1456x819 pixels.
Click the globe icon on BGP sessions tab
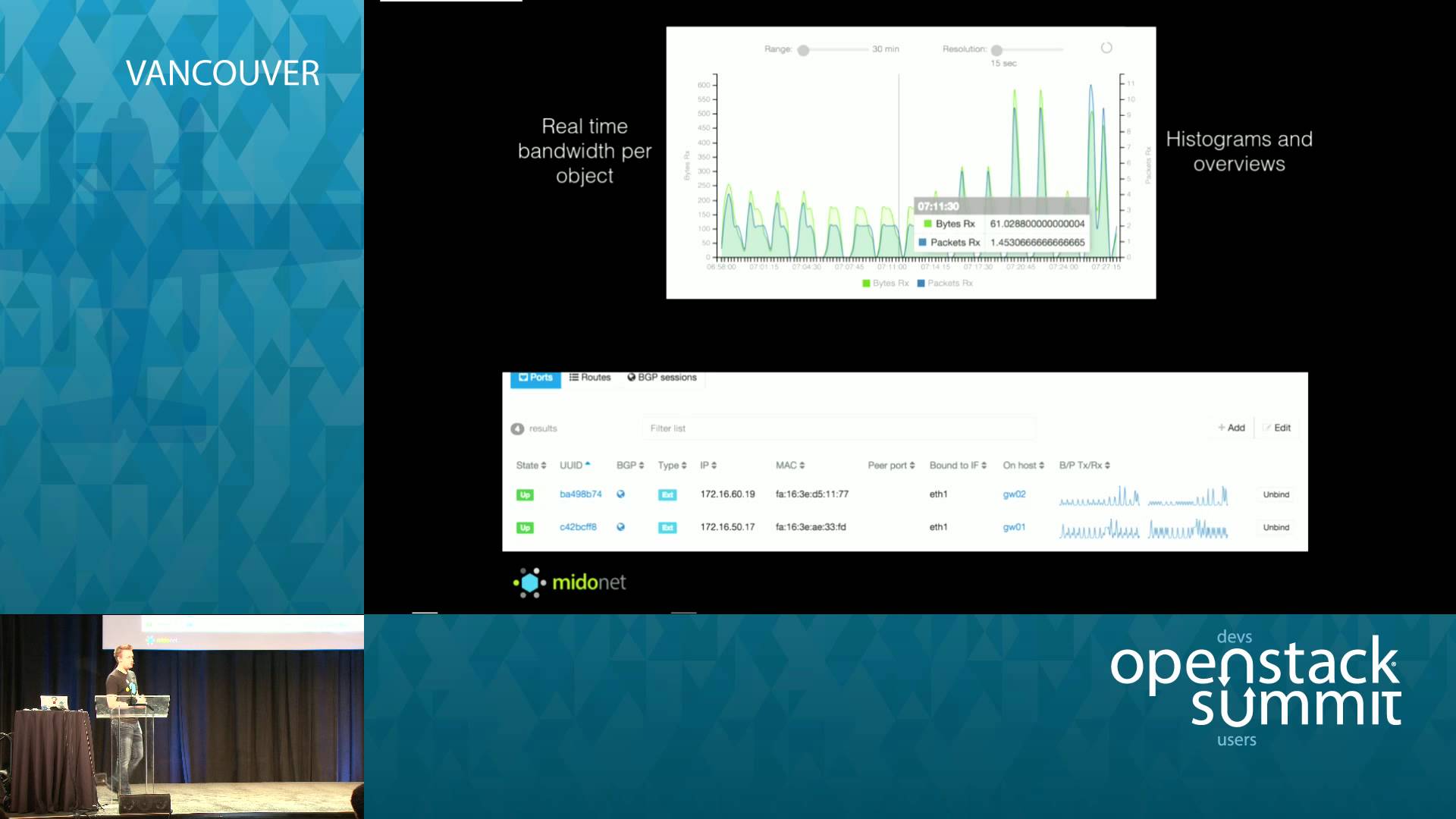click(x=632, y=377)
